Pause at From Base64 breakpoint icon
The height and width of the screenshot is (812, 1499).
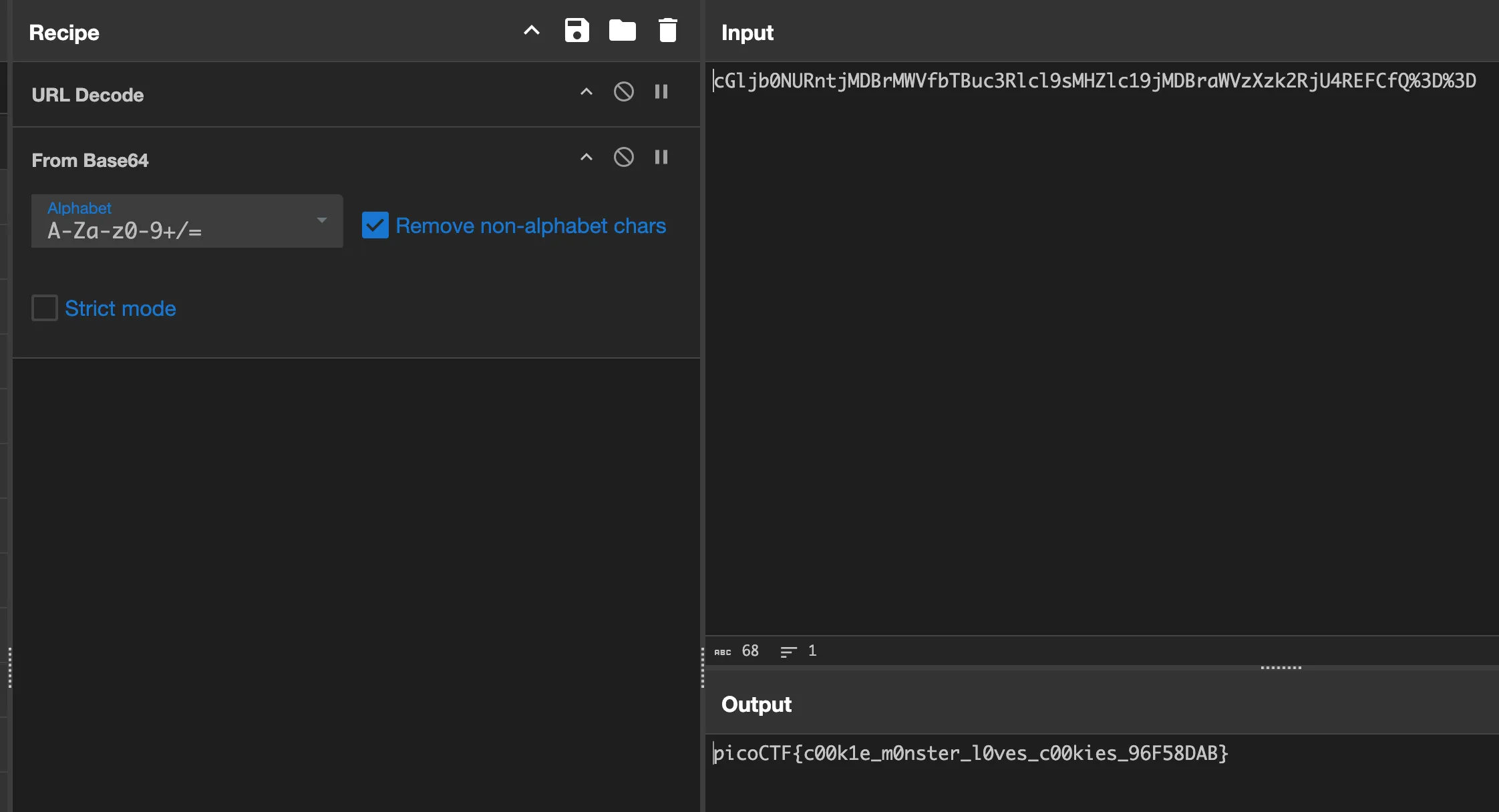(x=661, y=157)
